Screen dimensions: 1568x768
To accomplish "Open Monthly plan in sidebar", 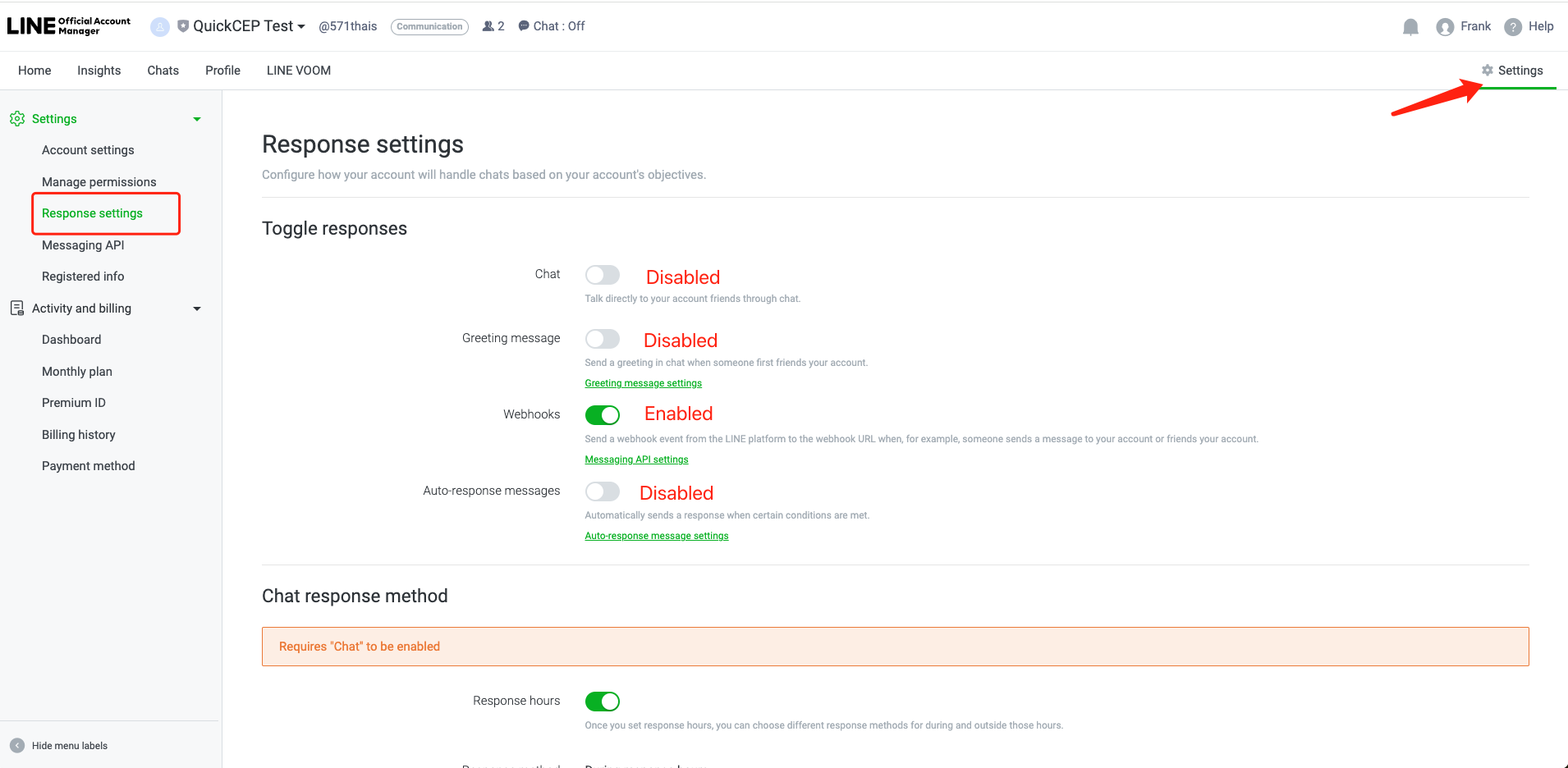I will coord(77,372).
